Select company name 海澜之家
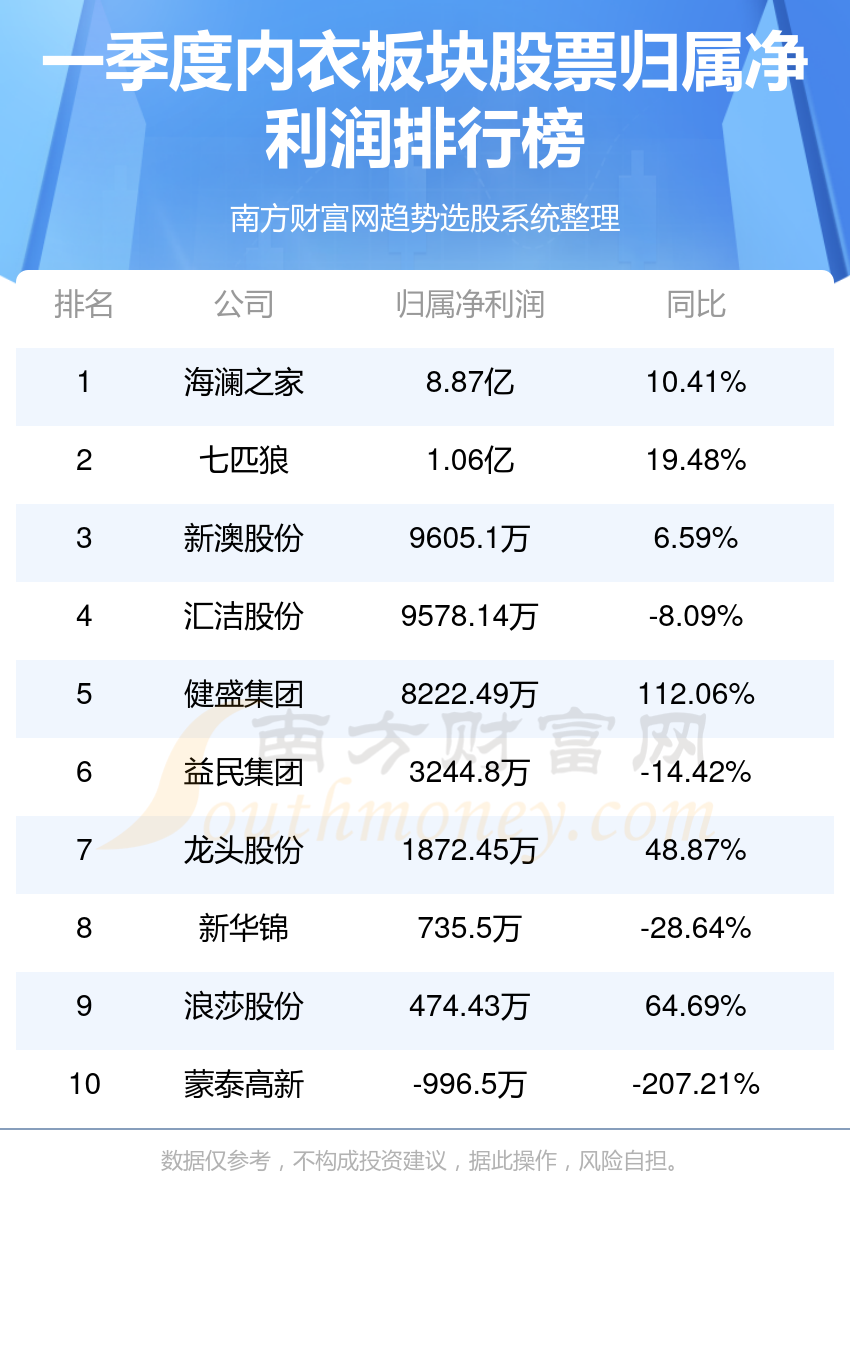 [x=243, y=382]
